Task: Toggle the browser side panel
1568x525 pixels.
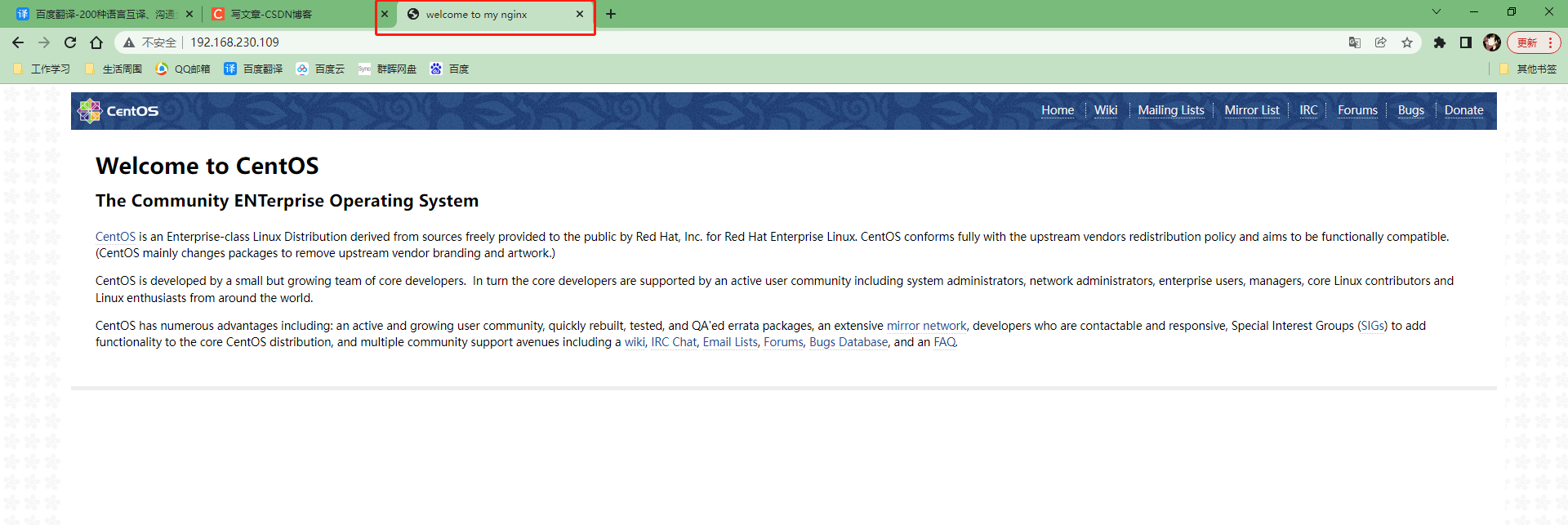Action: point(1466,42)
